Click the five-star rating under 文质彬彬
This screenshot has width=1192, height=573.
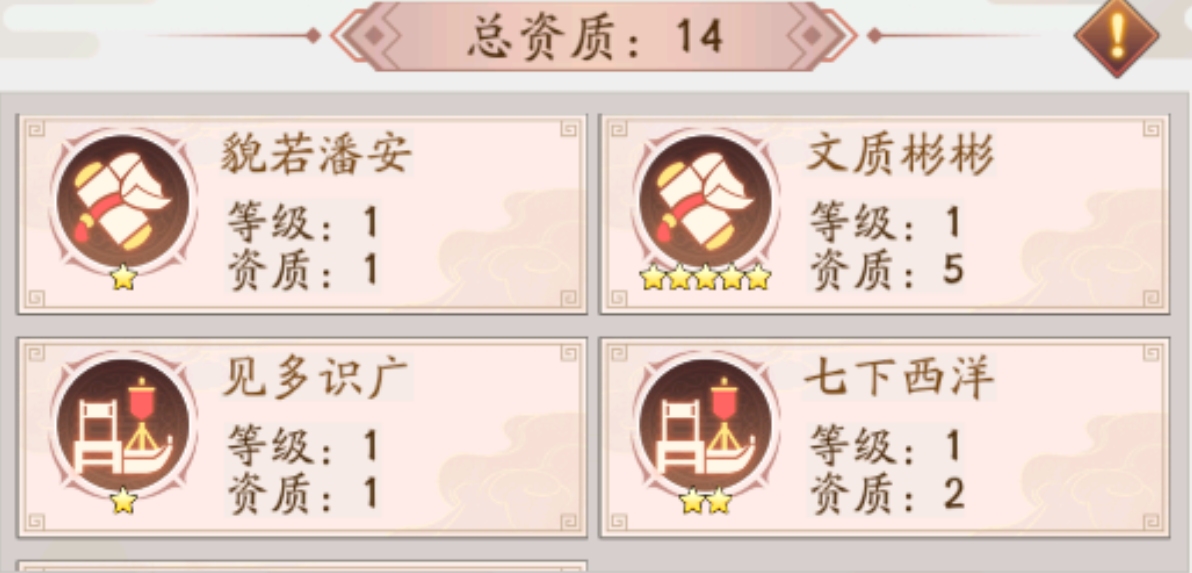click(x=705, y=278)
